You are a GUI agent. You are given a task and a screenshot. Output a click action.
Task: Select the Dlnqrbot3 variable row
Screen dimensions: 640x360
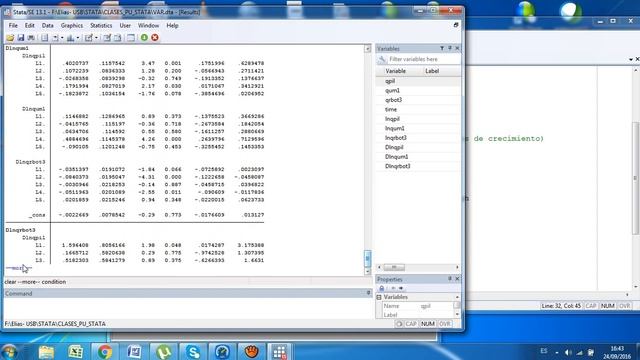pyautogui.click(x=418, y=166)
